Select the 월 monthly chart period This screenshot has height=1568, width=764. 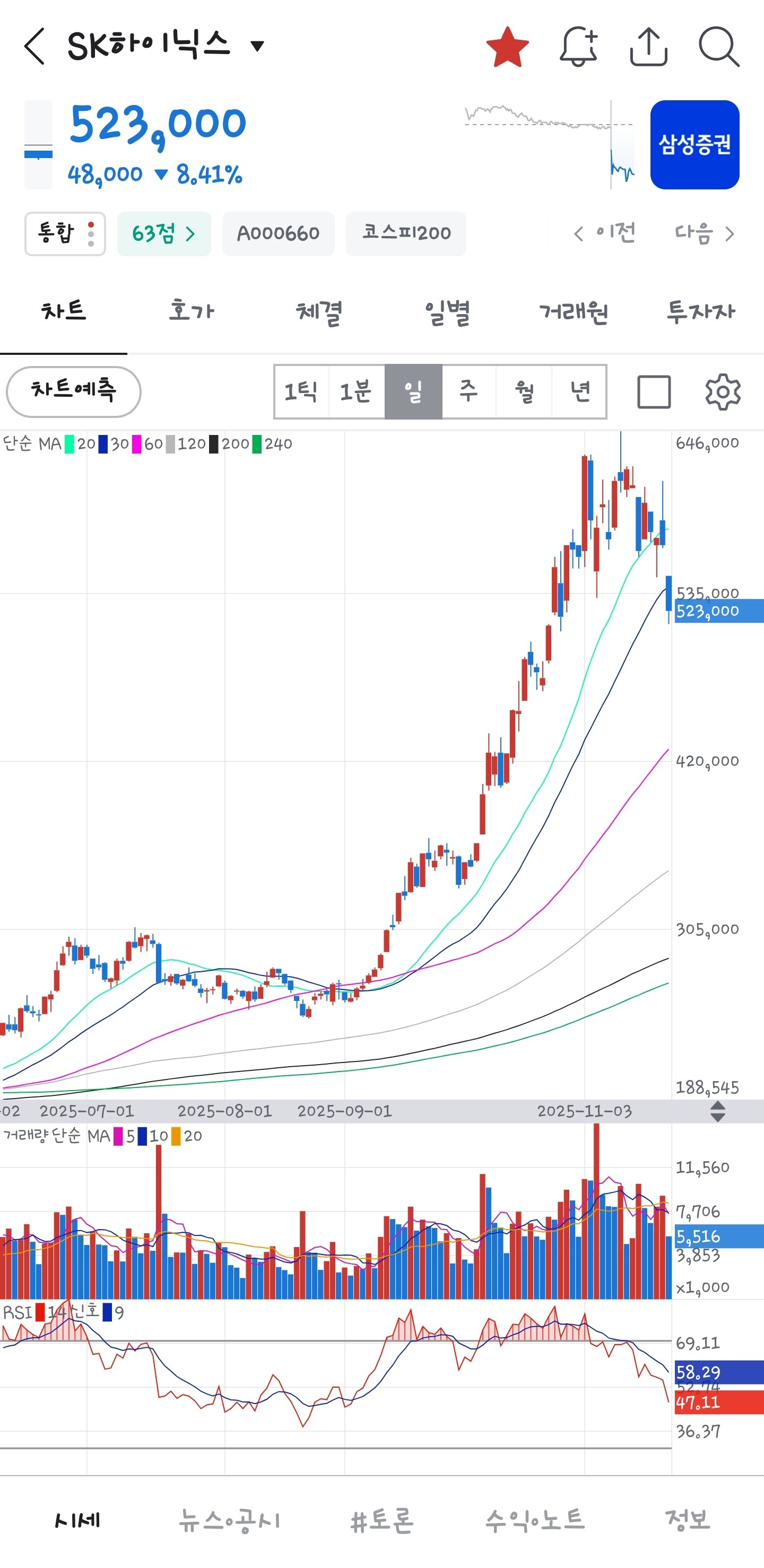tap(524, 392)
